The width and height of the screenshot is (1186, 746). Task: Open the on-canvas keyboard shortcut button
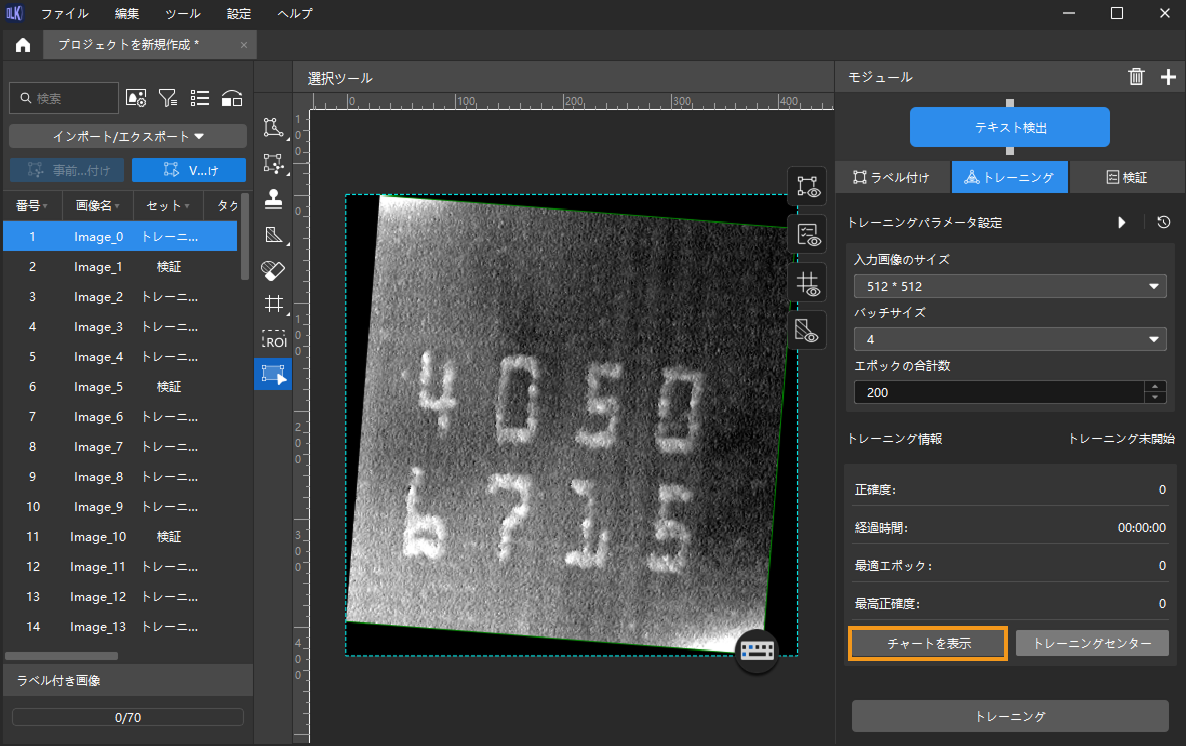pos(756,650)
